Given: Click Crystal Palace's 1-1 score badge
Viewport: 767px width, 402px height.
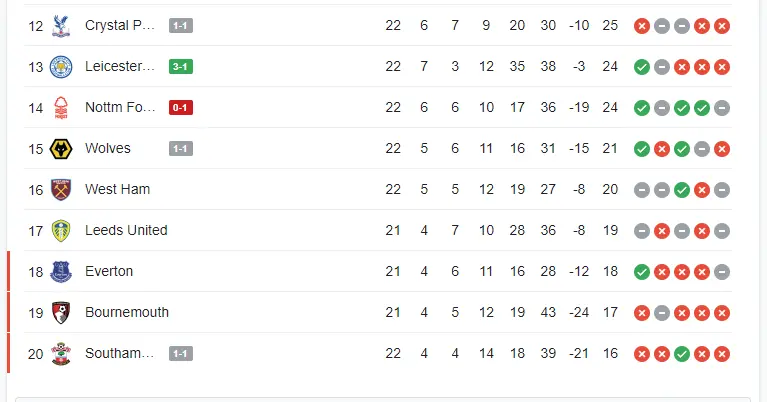Looking at the screenshot, I should 180,25.
